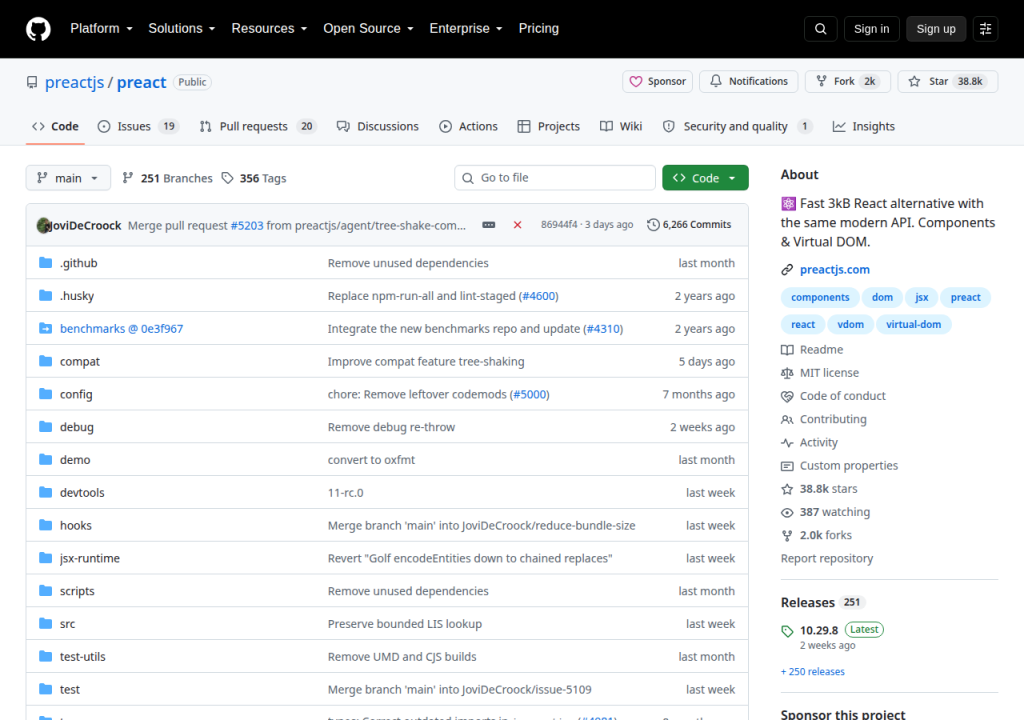Viewport: 1024px width, 720px height.
Task: Click the Custom properties note icon
Action: 787,466
